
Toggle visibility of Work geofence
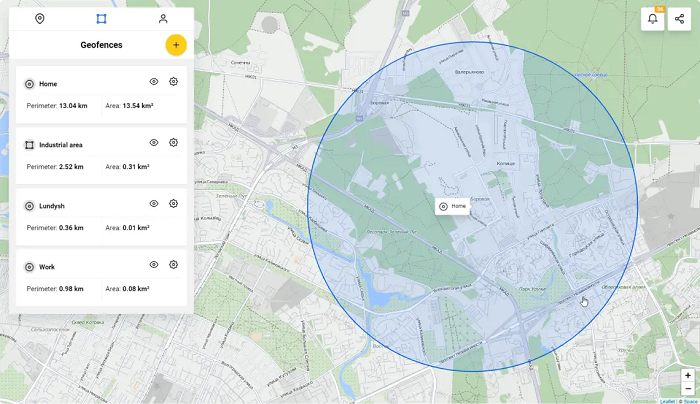(154, 265)
